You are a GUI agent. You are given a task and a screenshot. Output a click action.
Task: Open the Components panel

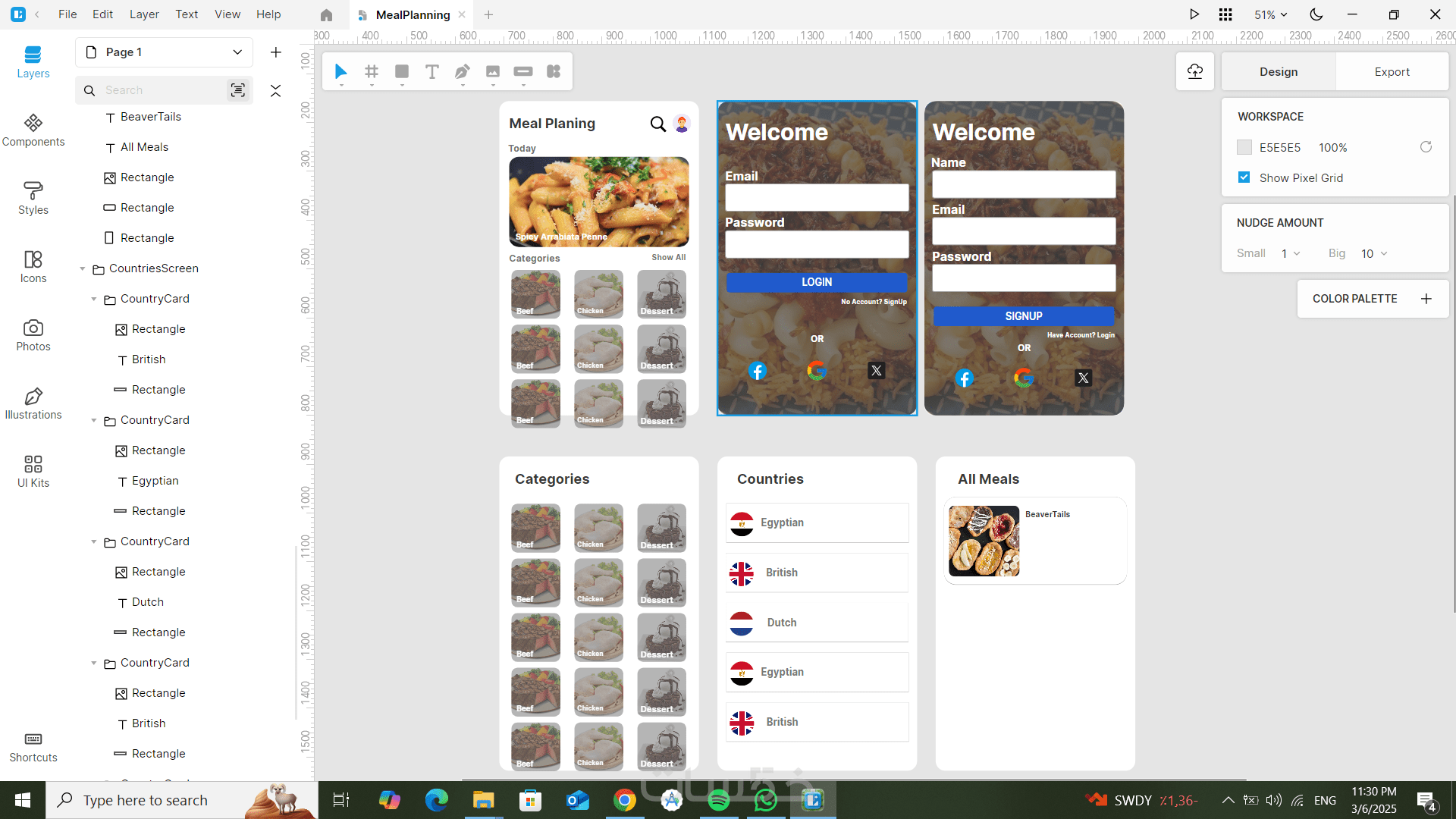pyautogui.click(x=33, y=130)
